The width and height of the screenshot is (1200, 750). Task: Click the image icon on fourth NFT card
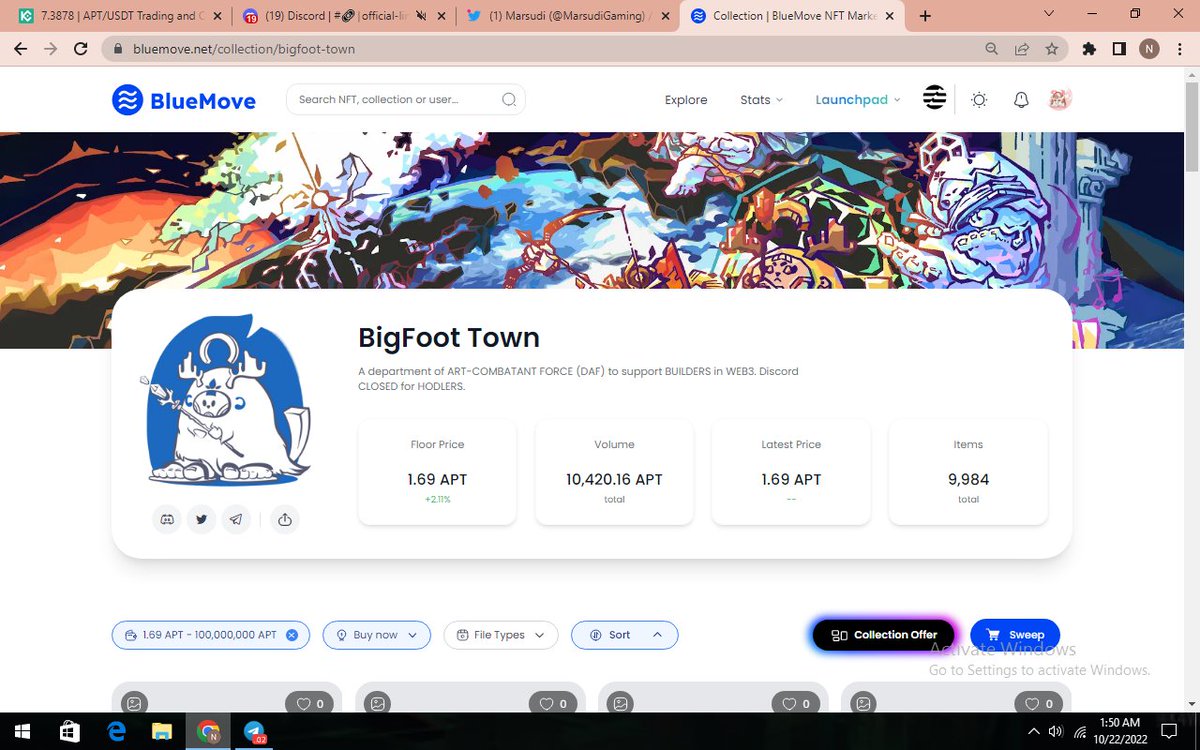point(864,704)
